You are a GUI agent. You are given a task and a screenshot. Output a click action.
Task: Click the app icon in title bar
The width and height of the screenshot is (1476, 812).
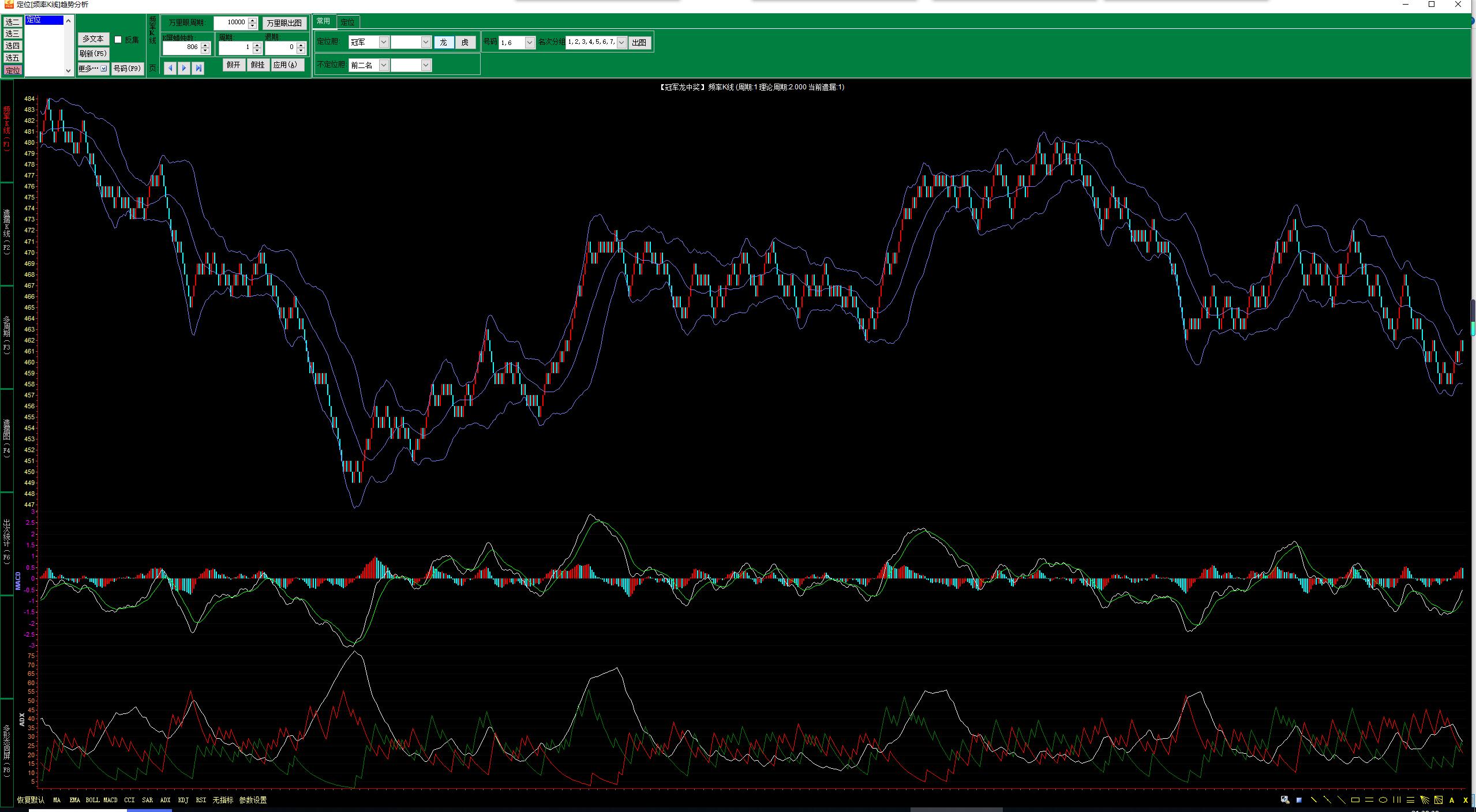[9, 5]
